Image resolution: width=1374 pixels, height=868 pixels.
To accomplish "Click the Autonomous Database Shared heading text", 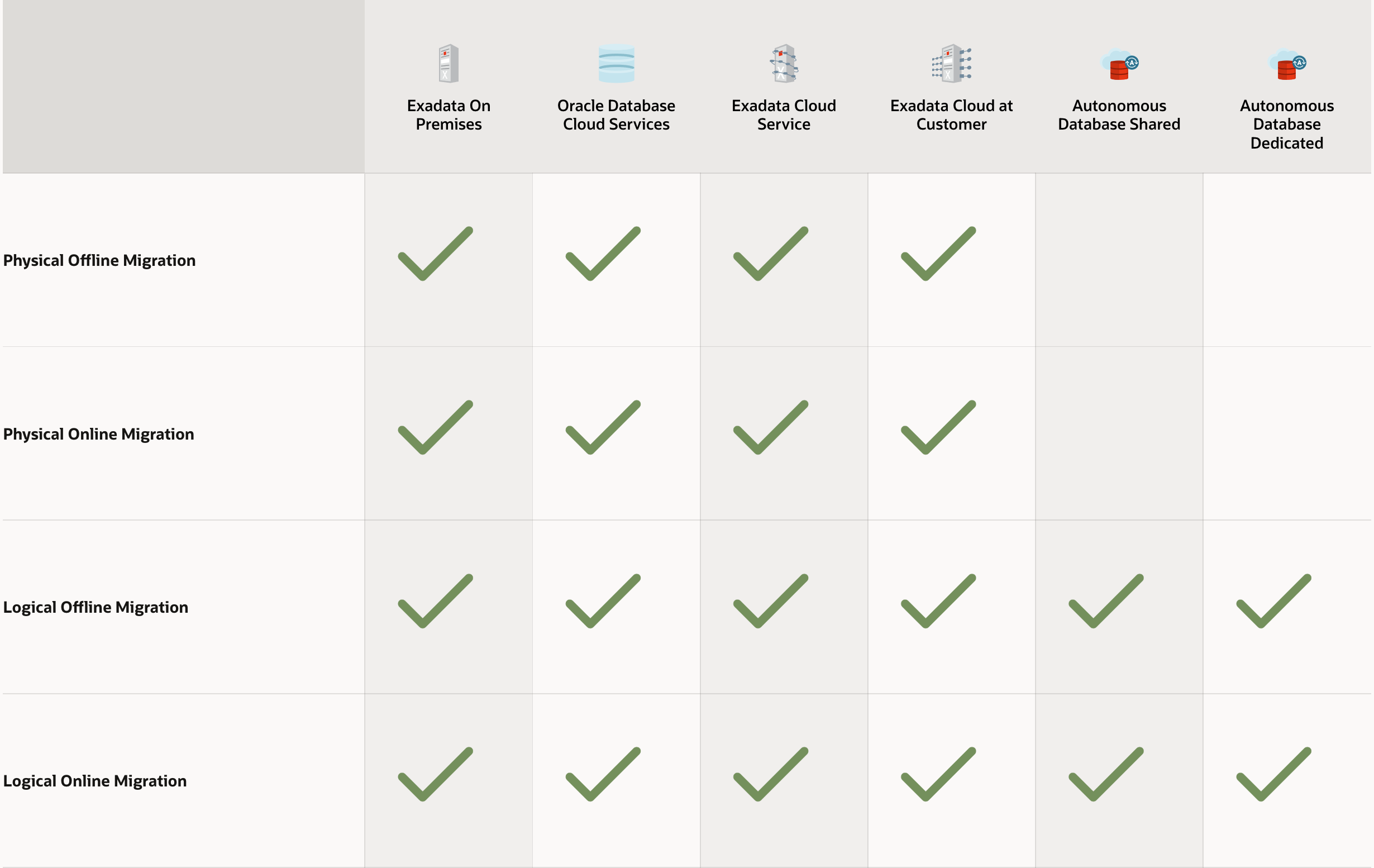I will 1119,115.
